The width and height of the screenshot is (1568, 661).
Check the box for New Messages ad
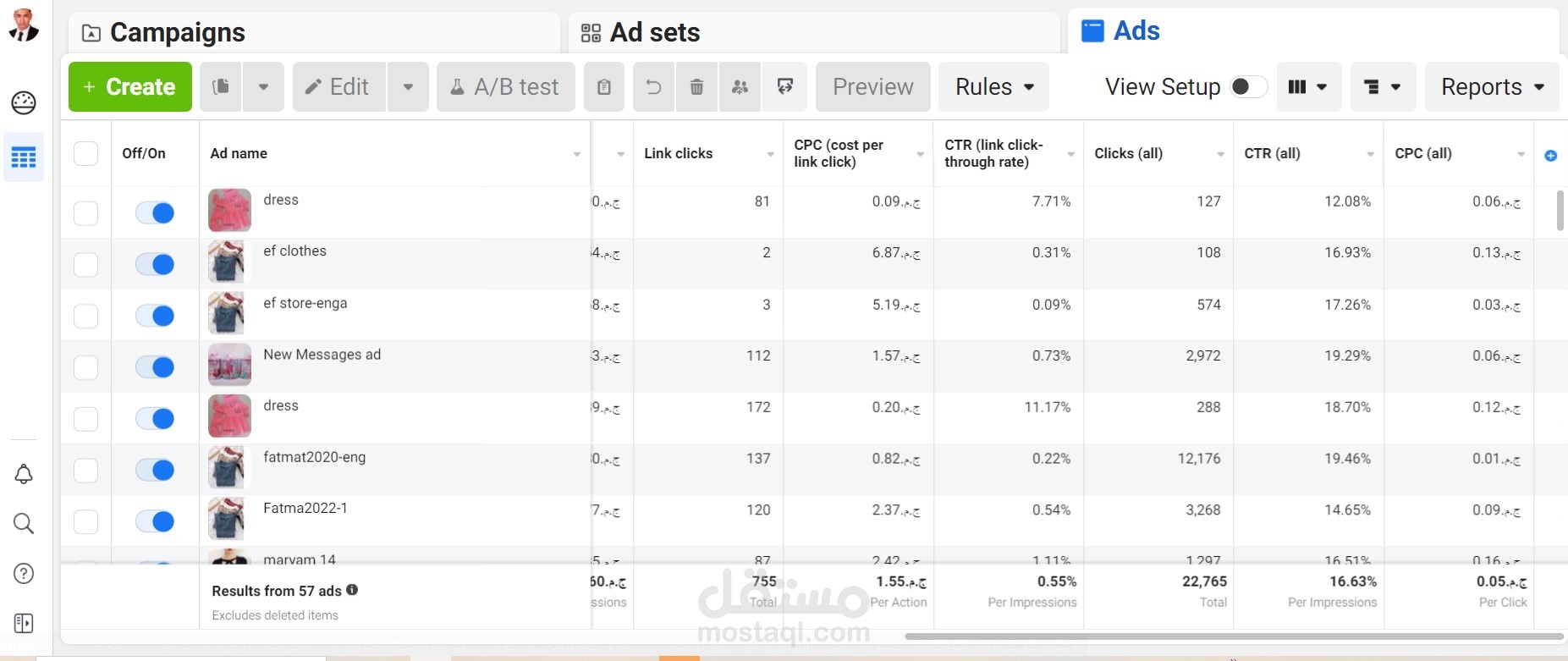pos(85,367)
